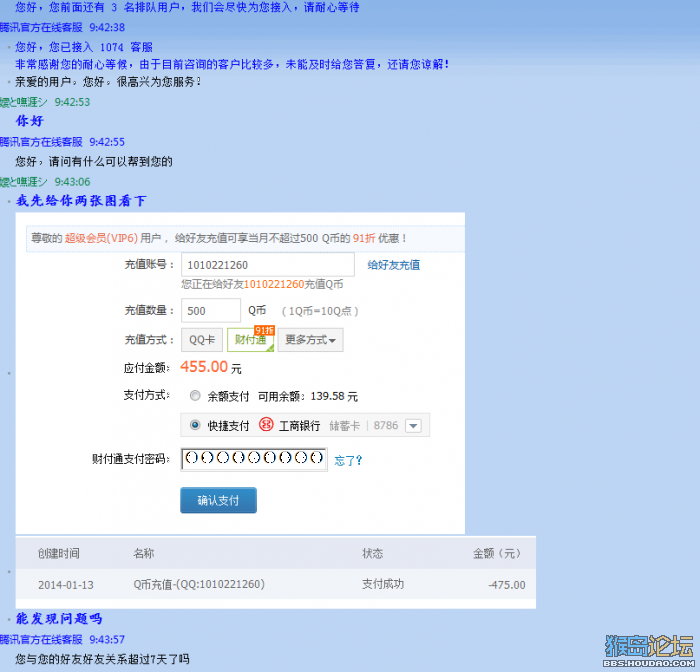The image size is (700, 672).
Task: Focus the 充值数量 input with 500
Action: click(x=211, y=310)
